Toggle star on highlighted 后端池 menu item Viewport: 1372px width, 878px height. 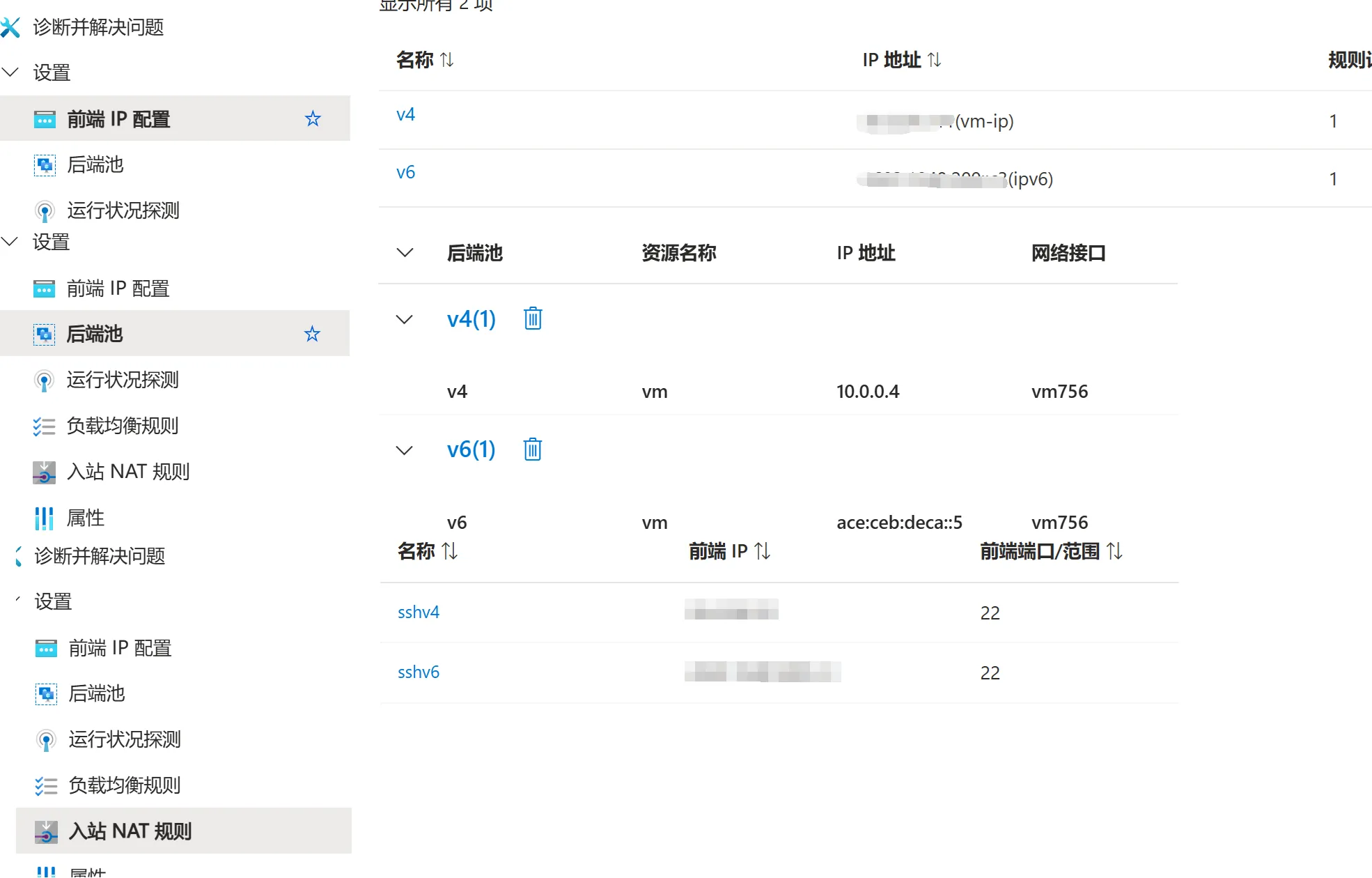(312, 334)
